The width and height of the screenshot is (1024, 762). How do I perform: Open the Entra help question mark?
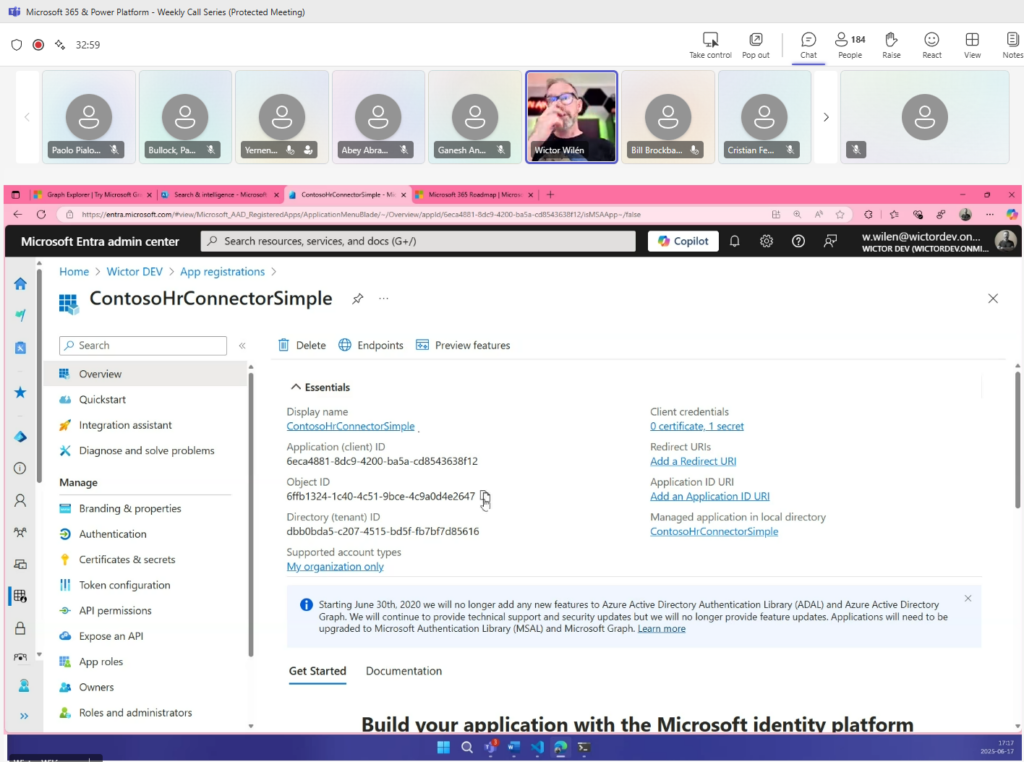pos(798,241)
